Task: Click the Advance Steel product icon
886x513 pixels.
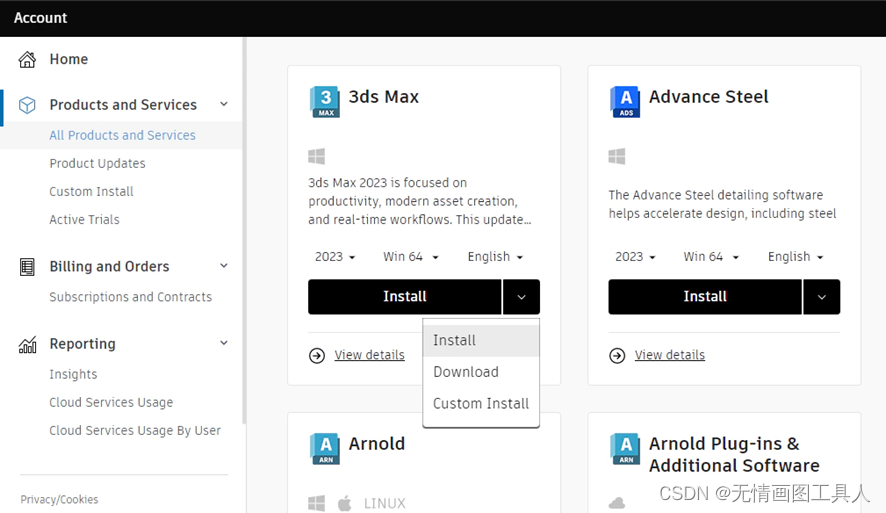Action: tap(624, 101)
